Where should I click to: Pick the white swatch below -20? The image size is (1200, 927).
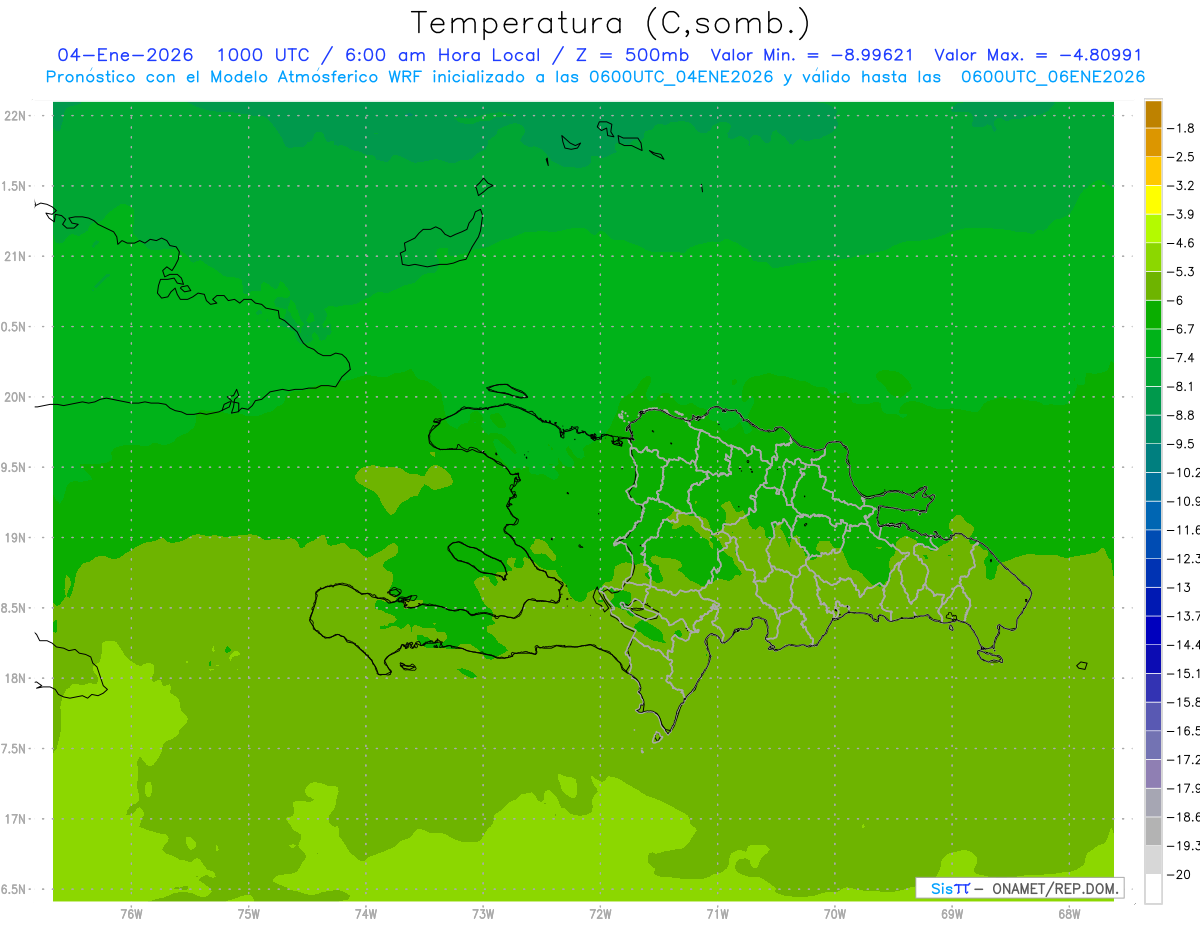(x=1153, y=889)
